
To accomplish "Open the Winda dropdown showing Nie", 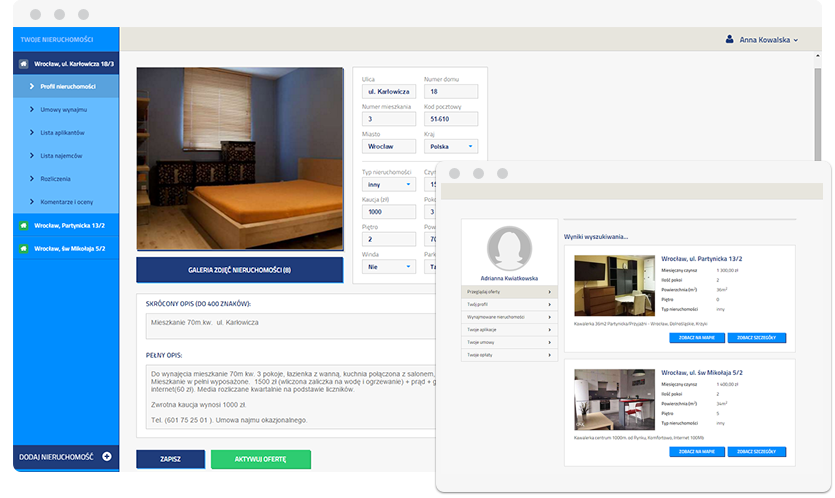I will (x=389, y=267).
